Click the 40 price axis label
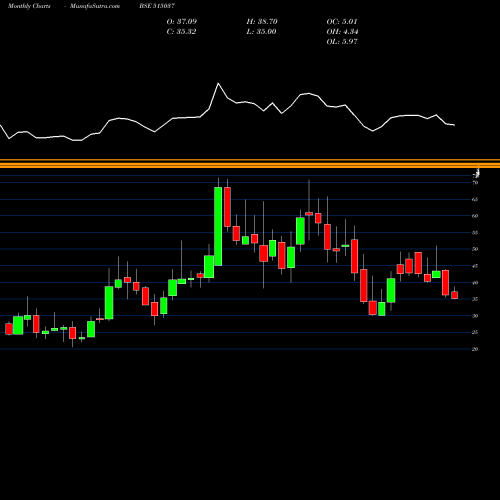Viewport: 500px width, 500px height. pyautogui.click(x=475, y=283)
